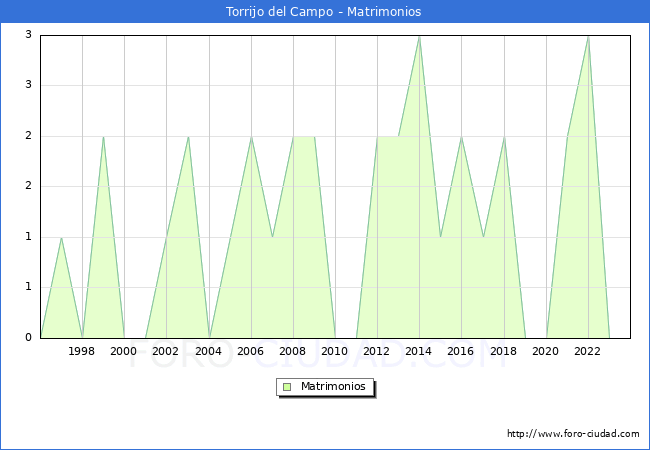
Task: Click the 1998 x-axis label
Action: 81,351
